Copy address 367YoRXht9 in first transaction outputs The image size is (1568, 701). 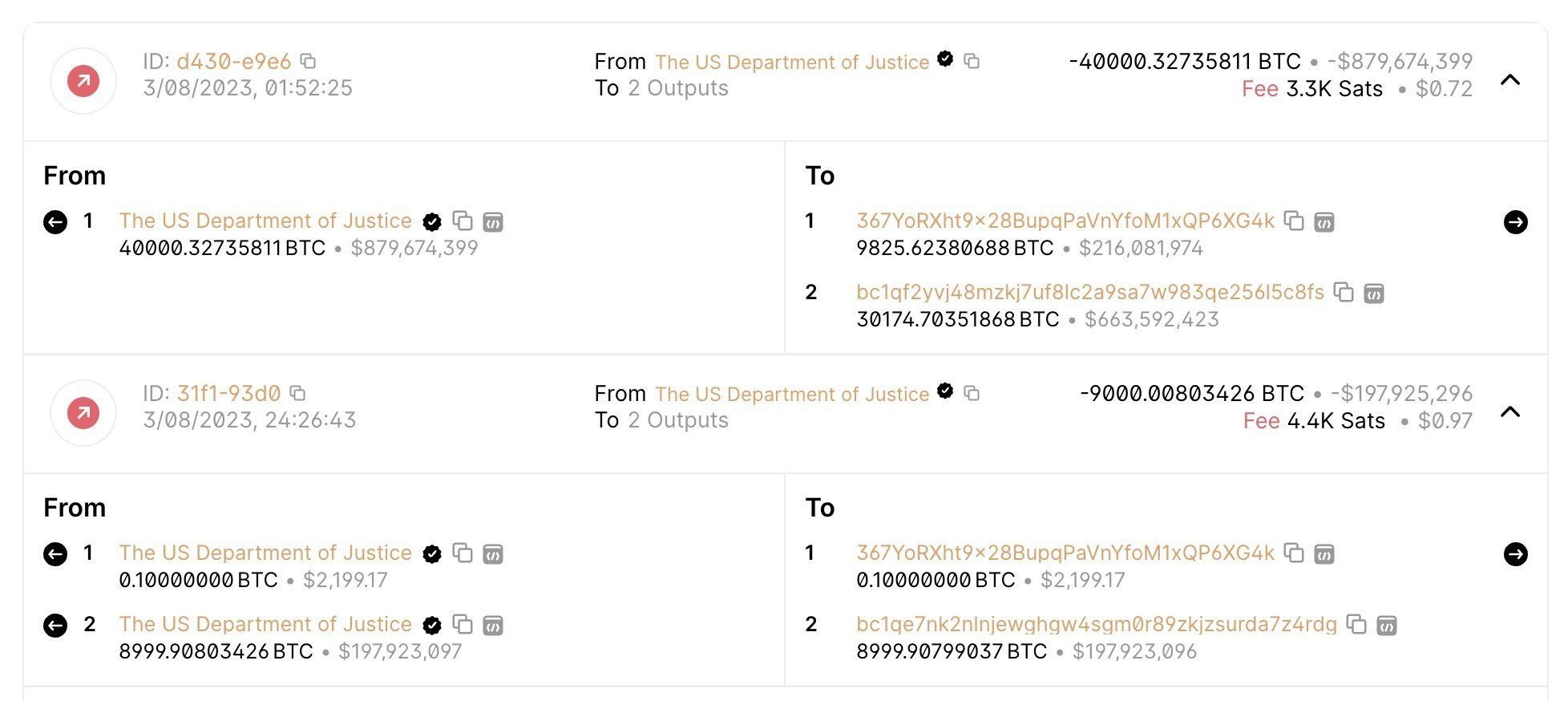1294,221
